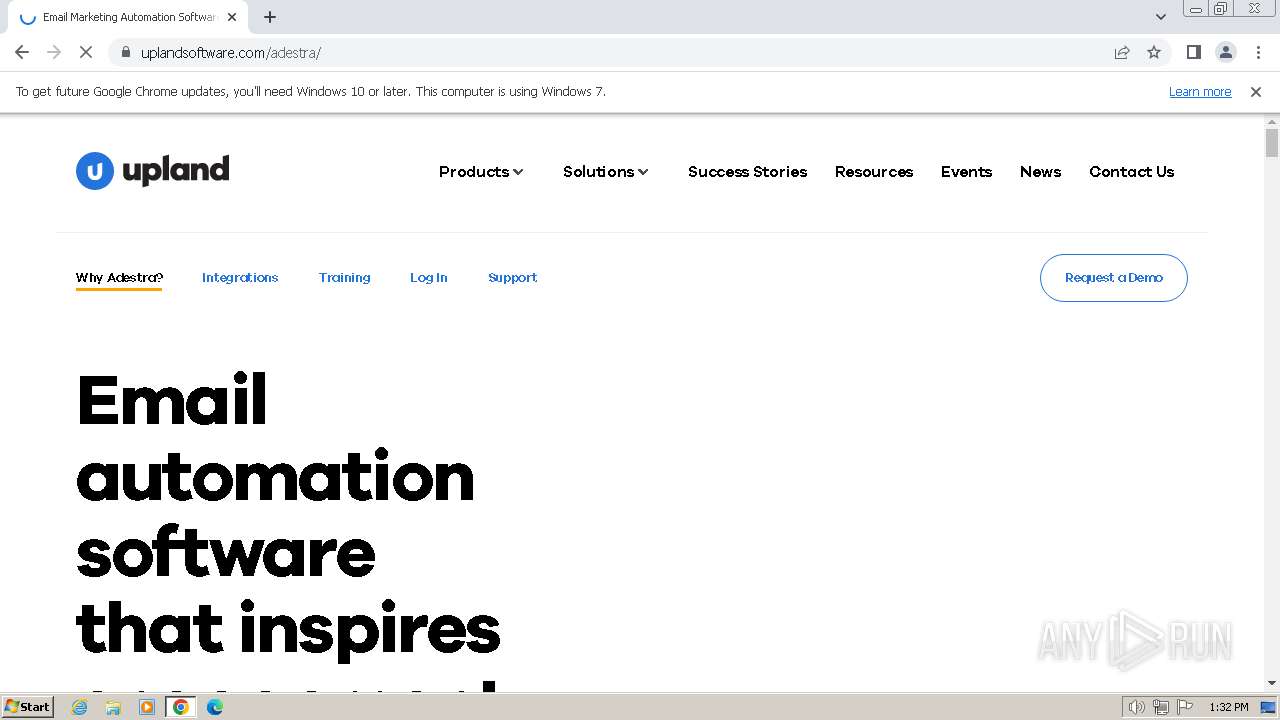The height and width of the screenshot is (720, 1280).
Task: Open Contact Us page
Action: tap(1131, 172)
